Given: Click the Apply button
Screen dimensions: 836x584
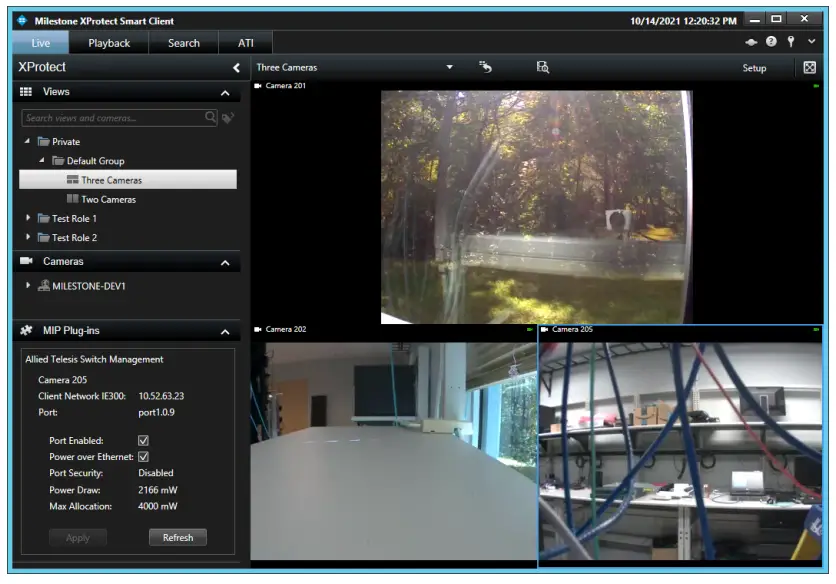Looking at the screenshot, I should [78, 538].
